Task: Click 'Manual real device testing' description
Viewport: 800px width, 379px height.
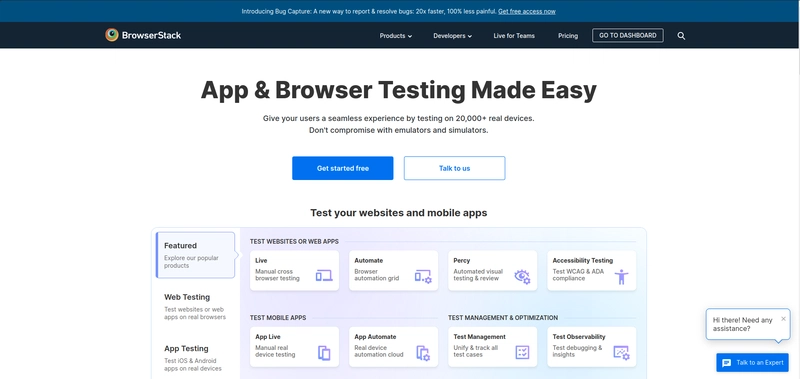Action: tap(275, 351)
